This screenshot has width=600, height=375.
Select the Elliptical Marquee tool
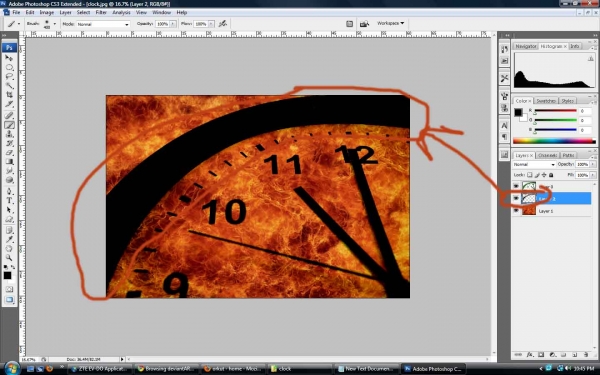[9, 67]
